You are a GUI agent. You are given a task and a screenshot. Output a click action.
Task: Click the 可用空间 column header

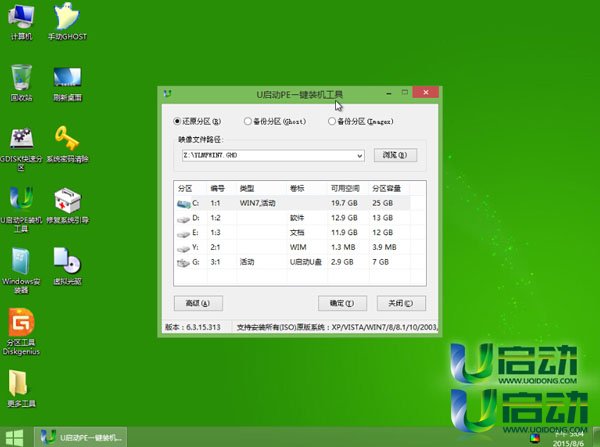pyautogui.click(x=345, y=188)
